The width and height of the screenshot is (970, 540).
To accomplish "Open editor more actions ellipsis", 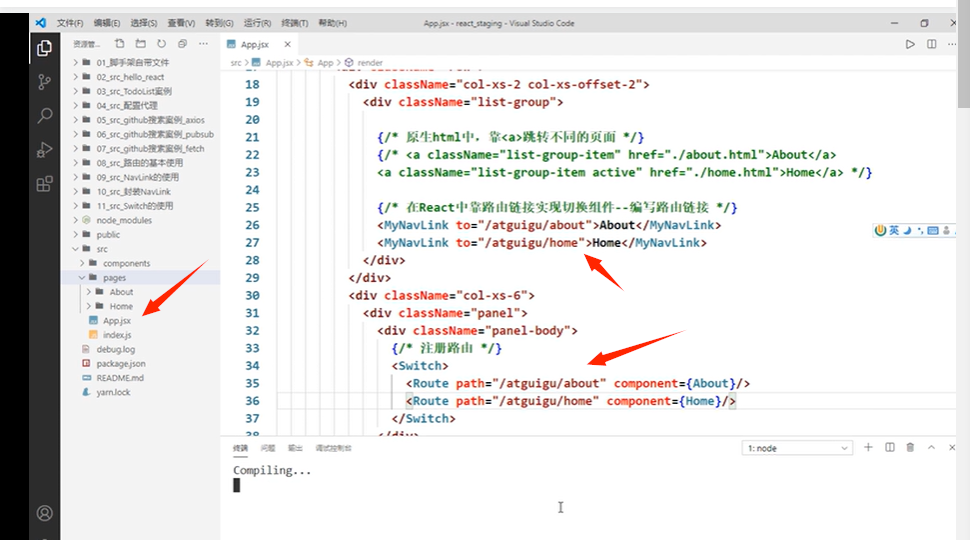I will click(953, 44).
